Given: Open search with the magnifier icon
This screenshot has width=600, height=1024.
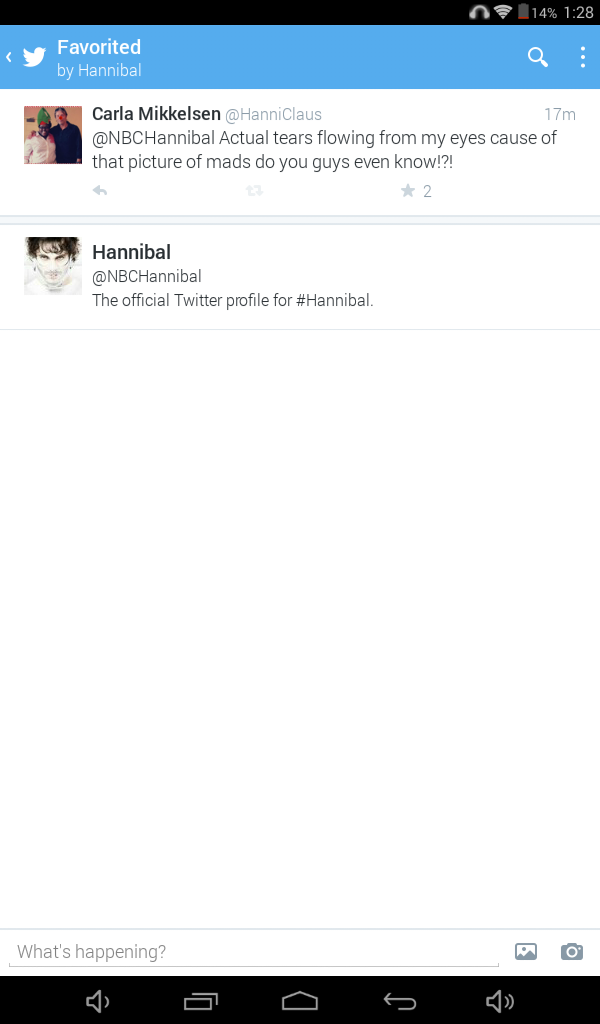Looking at the screenshot, I should coord(537,57).
